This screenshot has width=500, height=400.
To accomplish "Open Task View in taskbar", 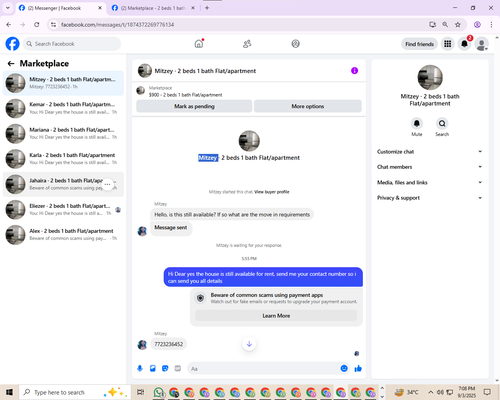I will pos(141,392).
